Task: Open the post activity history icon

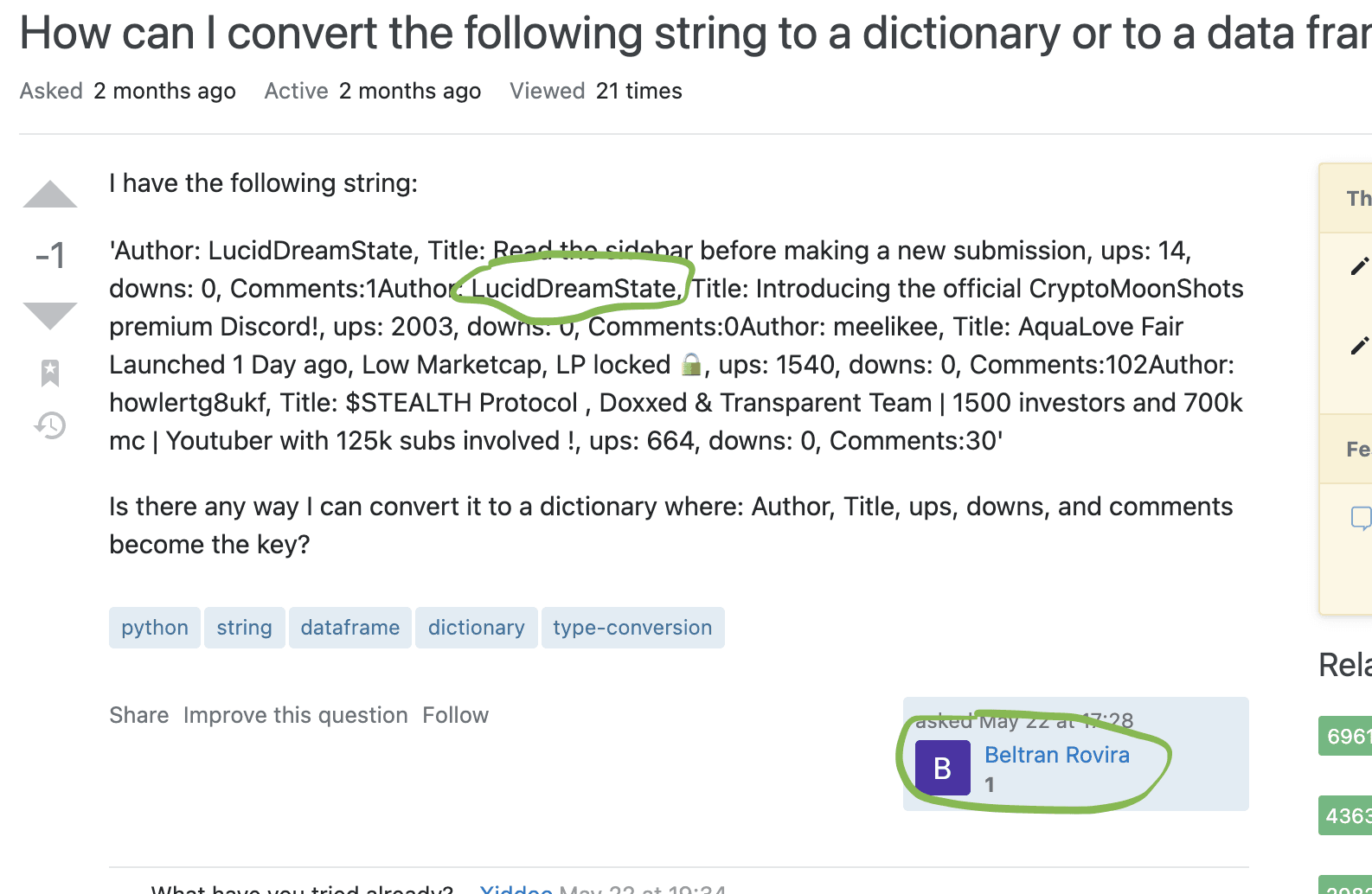Action: (50, 425)
